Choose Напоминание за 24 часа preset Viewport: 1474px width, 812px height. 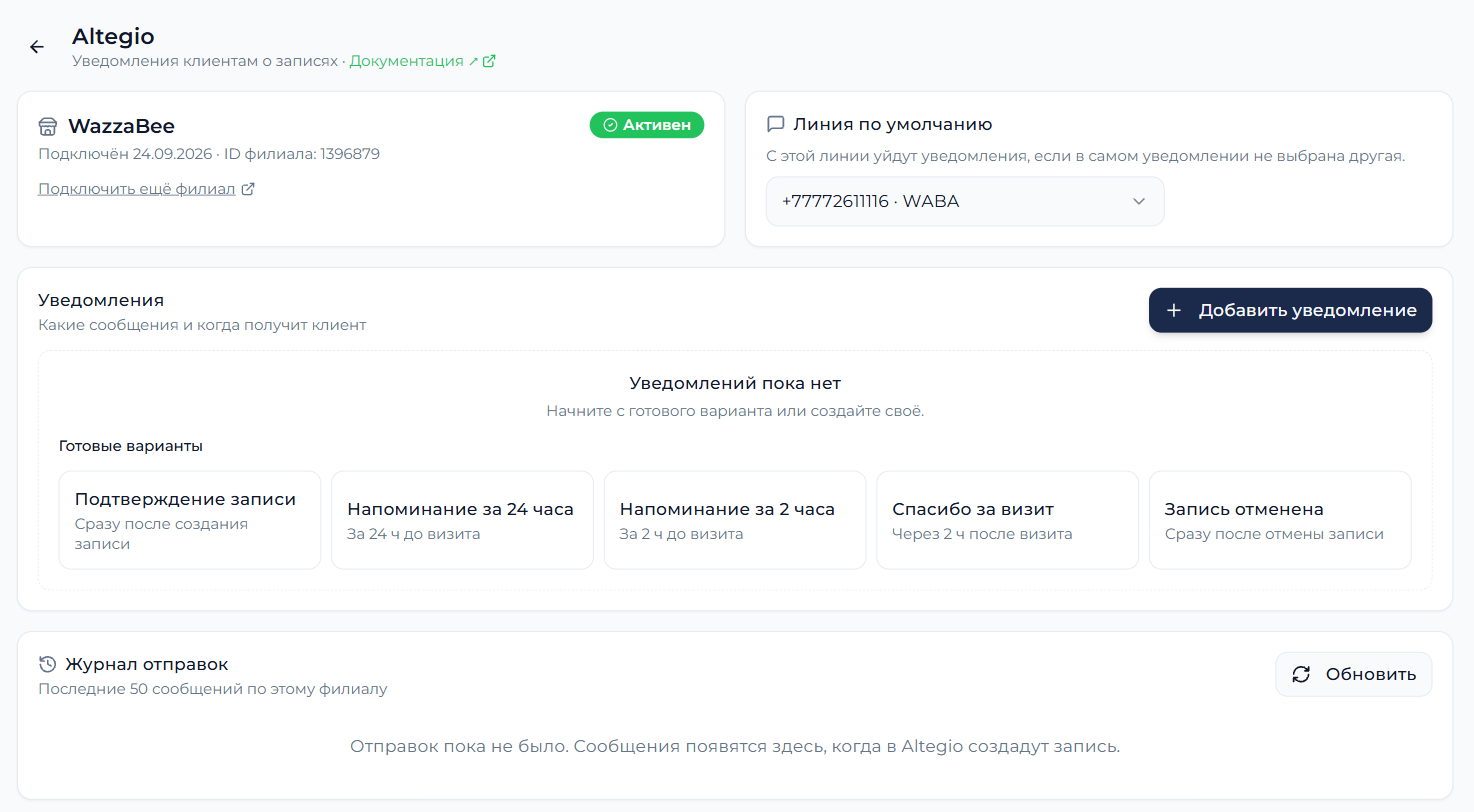coord(462,520)
